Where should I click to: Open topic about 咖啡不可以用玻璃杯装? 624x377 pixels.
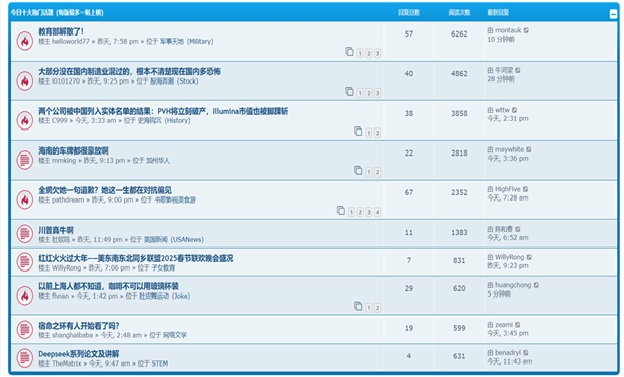[x=108, y=286]
